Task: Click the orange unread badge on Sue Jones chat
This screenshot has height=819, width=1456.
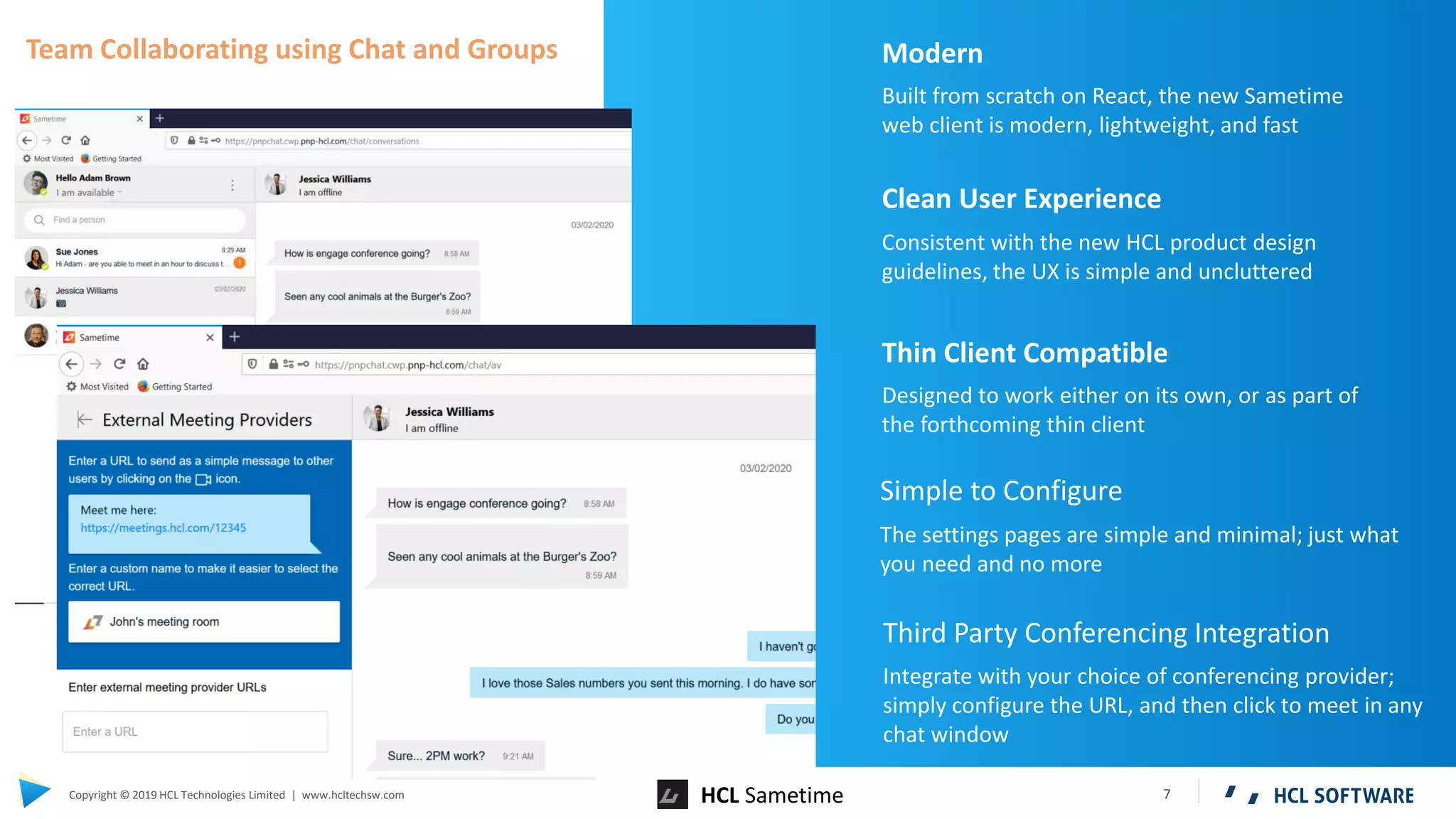Action: [x=240, y=263]
